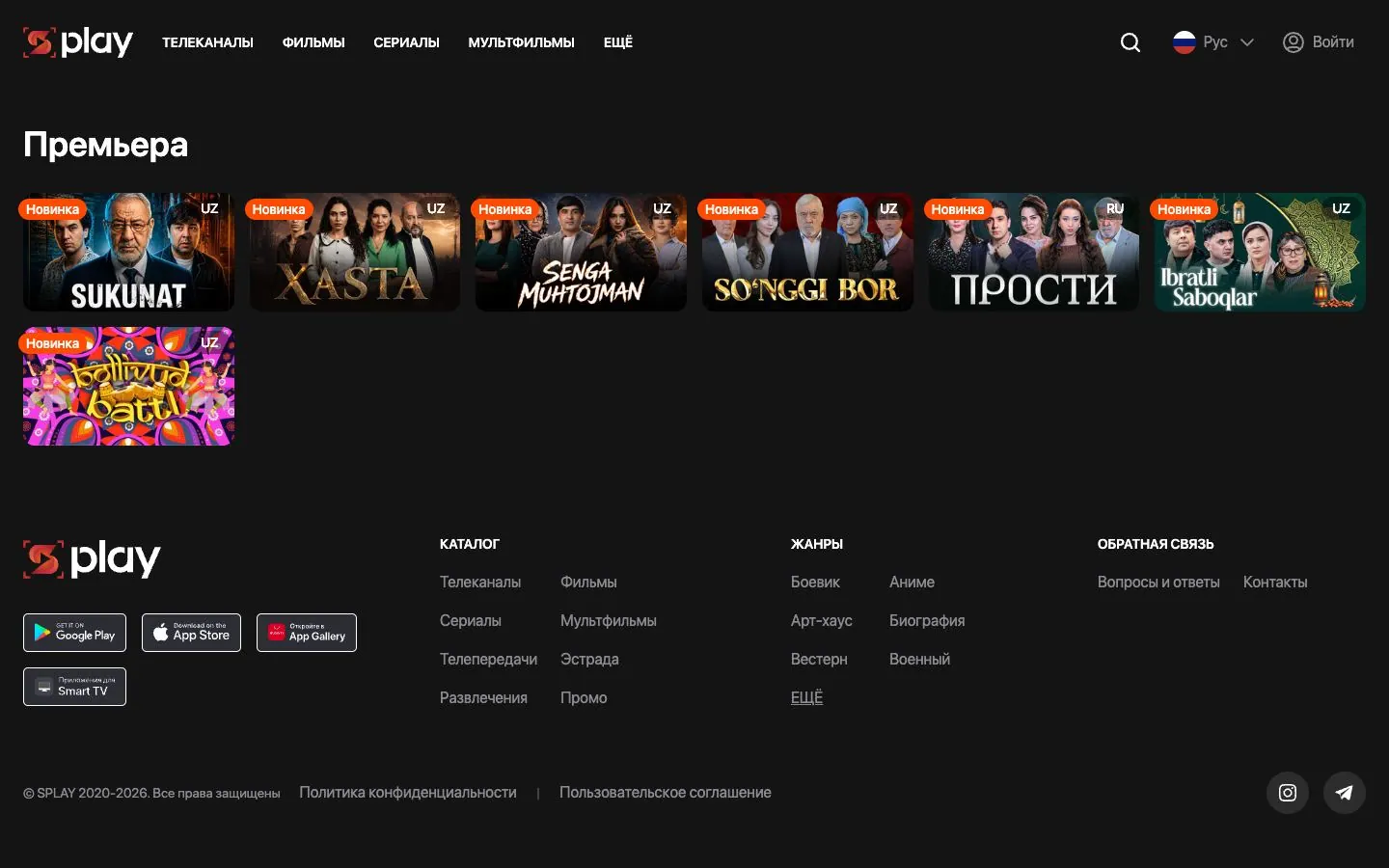The height and width of the screenshot is (868, 1389).
Task: Open СЕРИАЛЫ in the top menu
Action: (406, 42)
